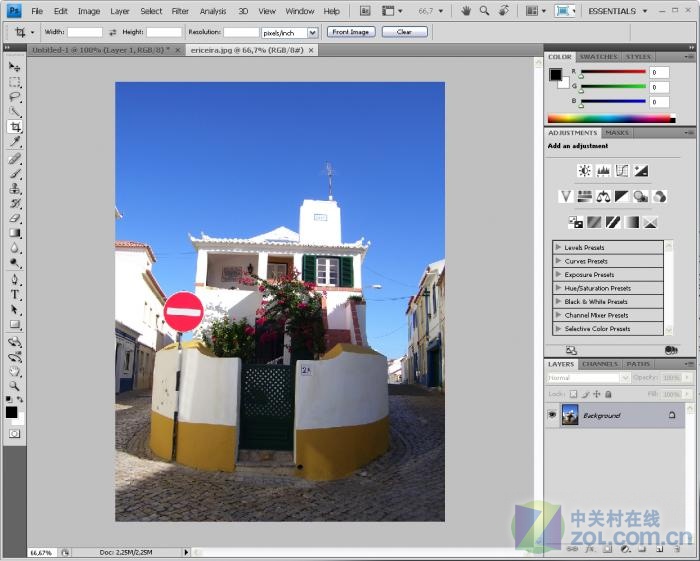Image resolution: width=700 pixels, height=561 pixels.
Task: Pick the Type tool
Action: click(x=14, y=294)
